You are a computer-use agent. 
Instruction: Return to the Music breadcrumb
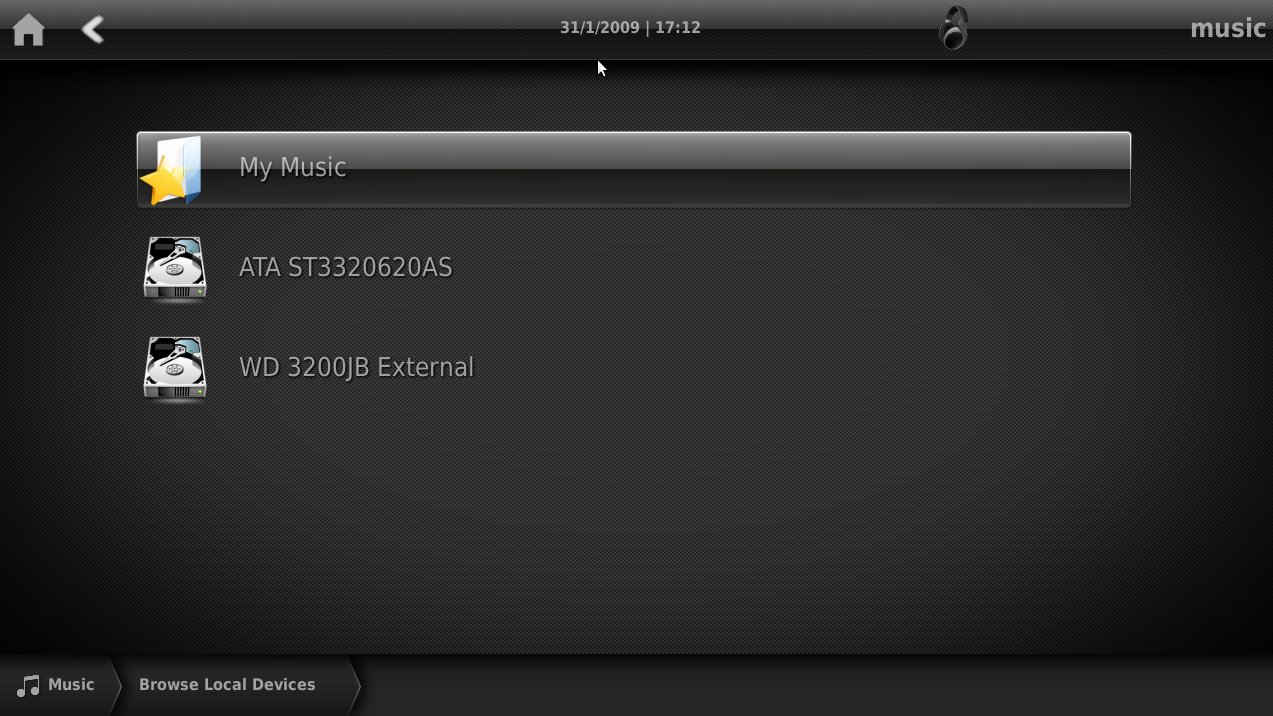[71, 685]
